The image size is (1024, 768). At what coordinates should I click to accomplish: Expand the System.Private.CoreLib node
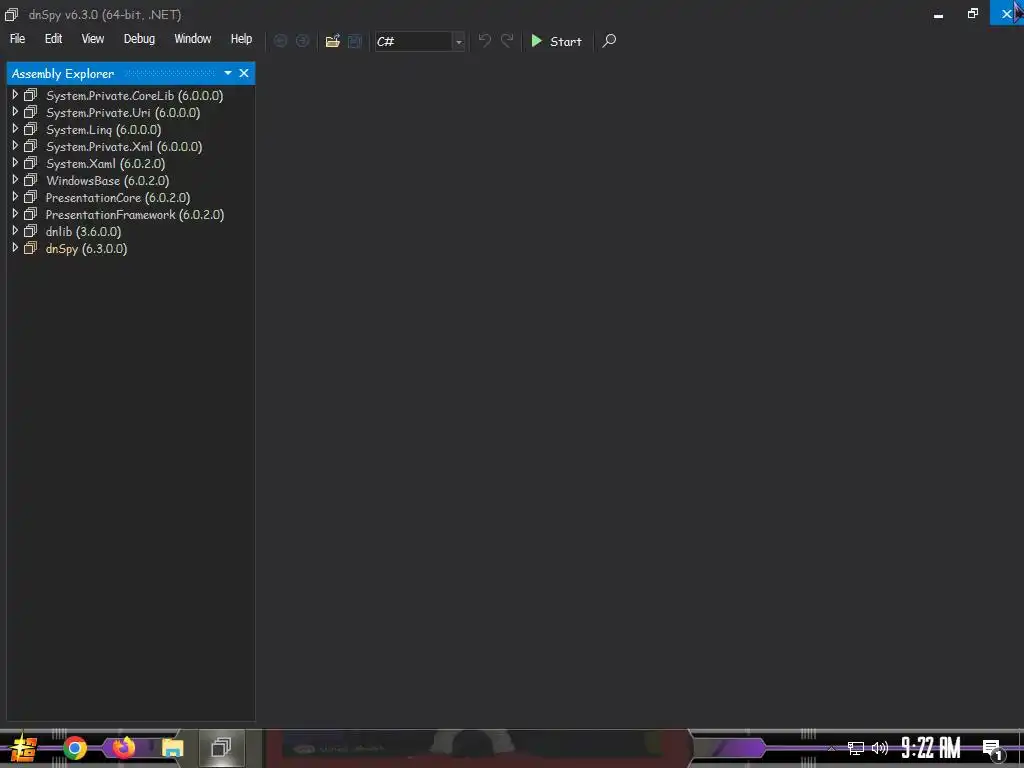(x=15, y=95)
